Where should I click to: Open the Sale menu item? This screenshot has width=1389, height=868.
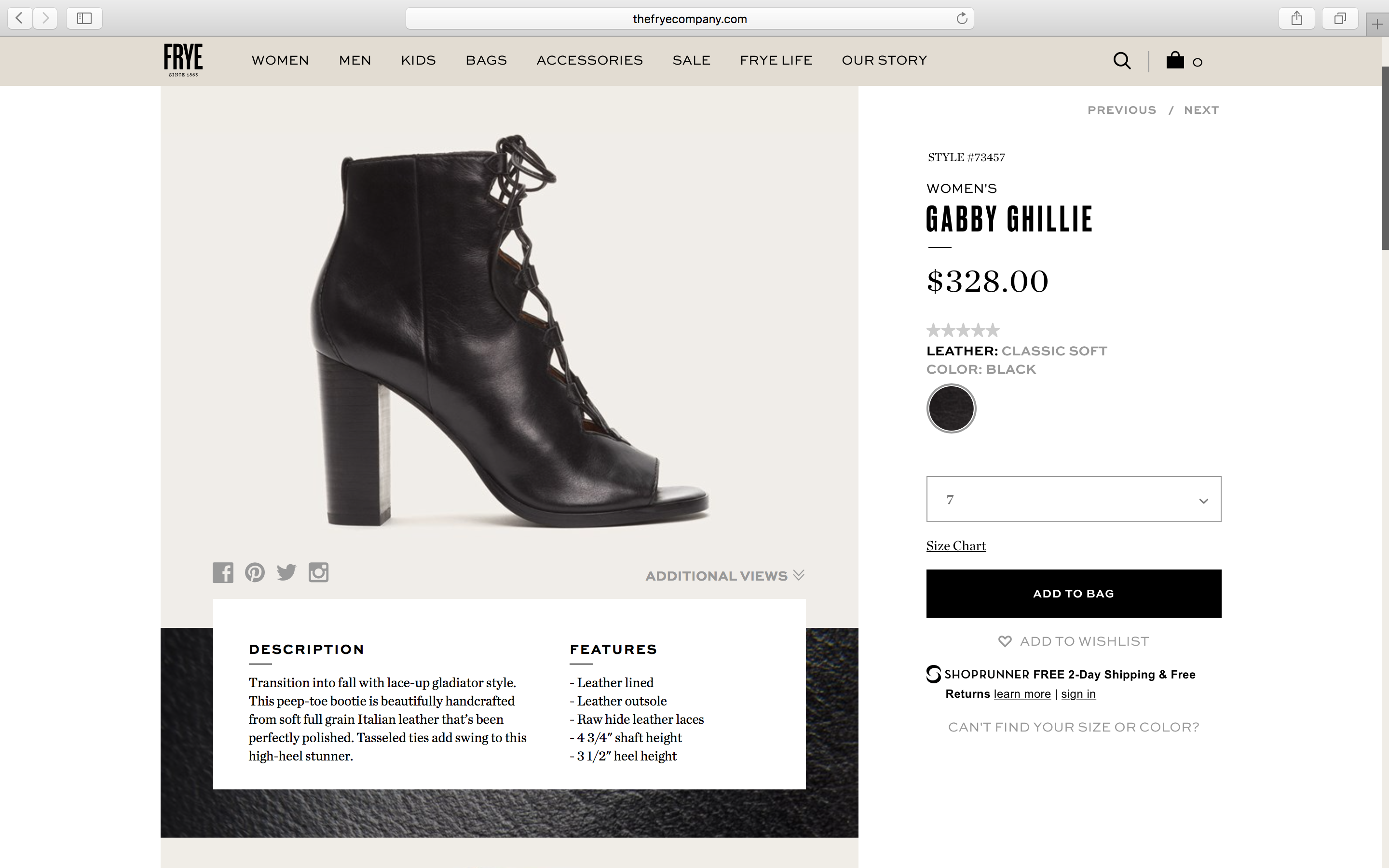click(691, 60)
